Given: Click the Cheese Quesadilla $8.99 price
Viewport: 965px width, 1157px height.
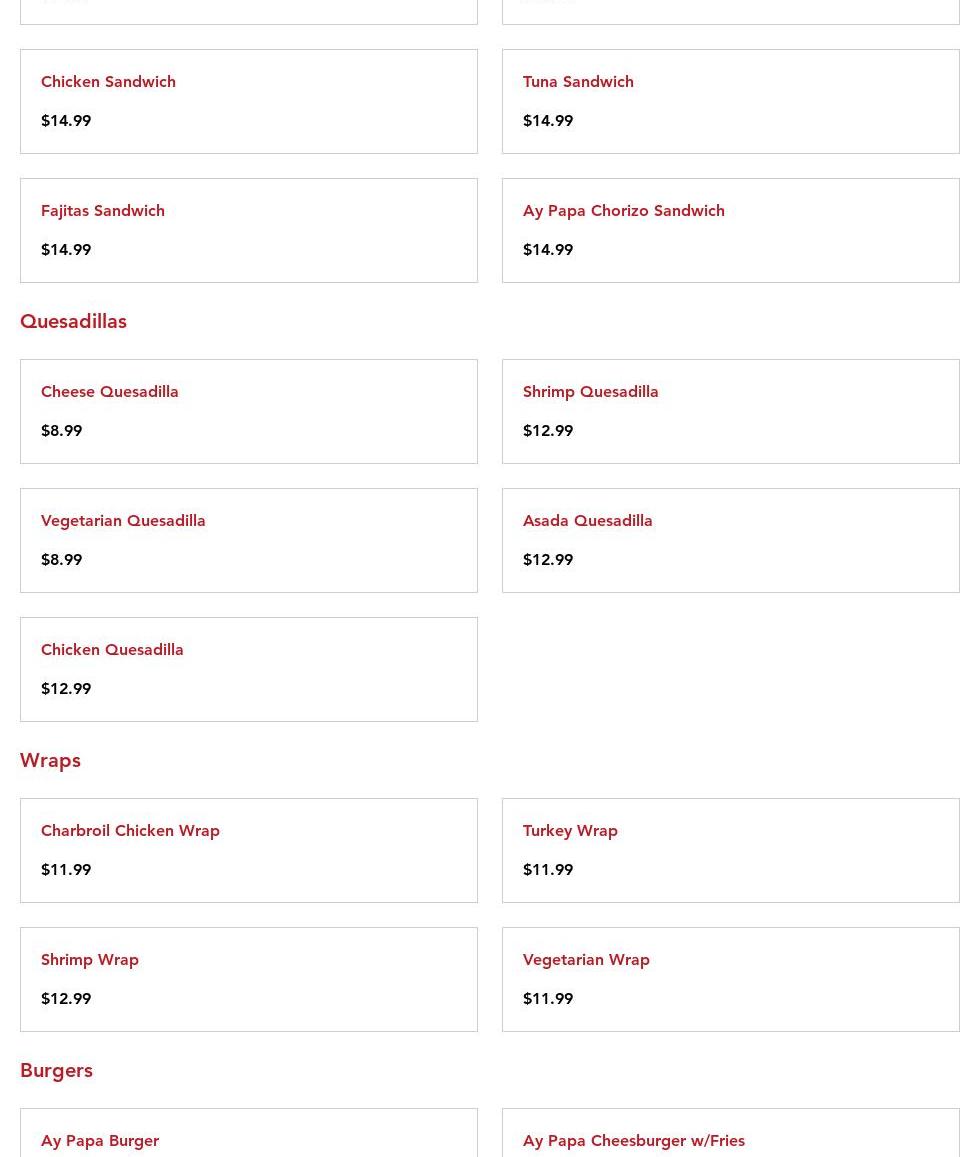Looking at the screenshot, I should tap(61, 430).
